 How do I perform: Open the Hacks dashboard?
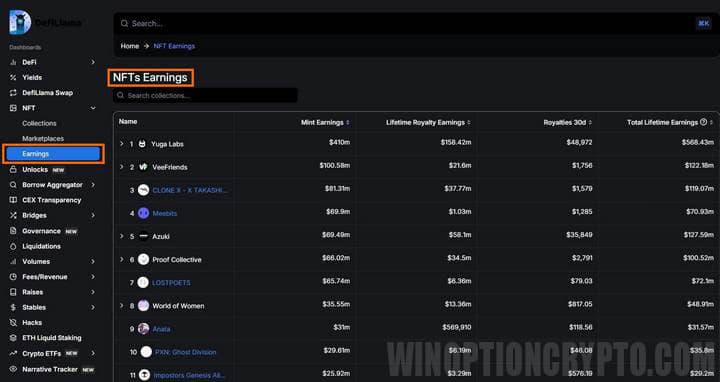pyautogui.click(x=32, y=323)
